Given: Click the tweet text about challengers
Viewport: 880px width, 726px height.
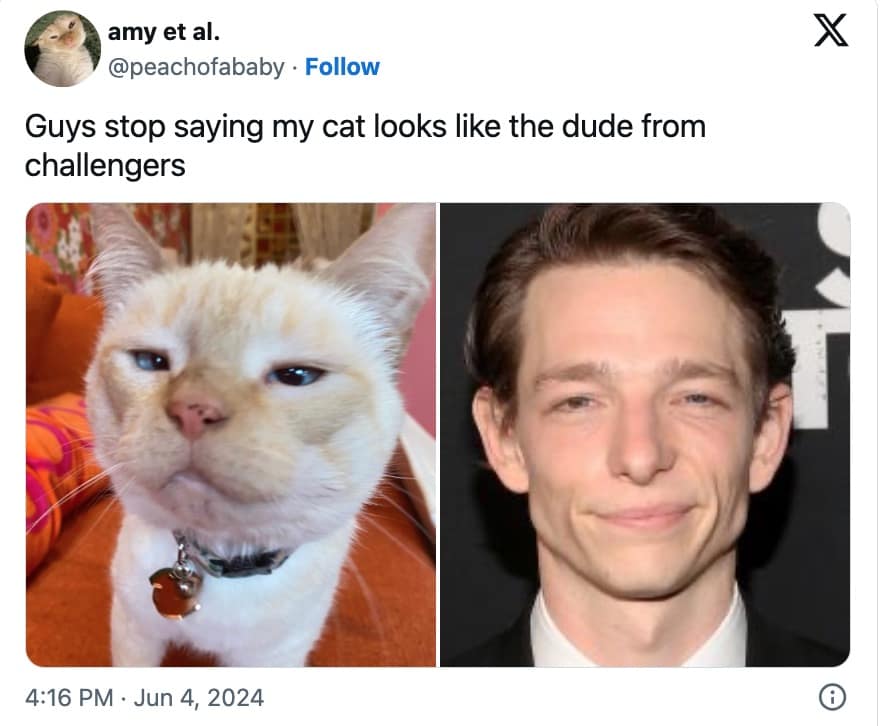Looking at the screenshot, I should [x=365, y=146].
